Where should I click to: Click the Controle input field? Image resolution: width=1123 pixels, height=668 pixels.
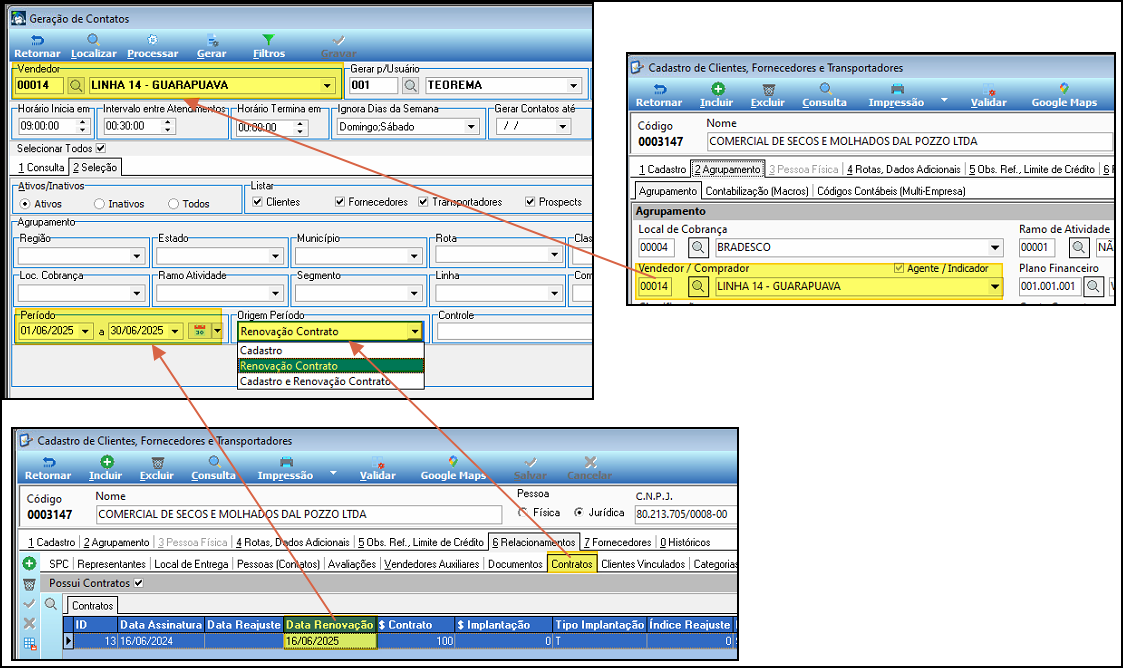(515, 331)
